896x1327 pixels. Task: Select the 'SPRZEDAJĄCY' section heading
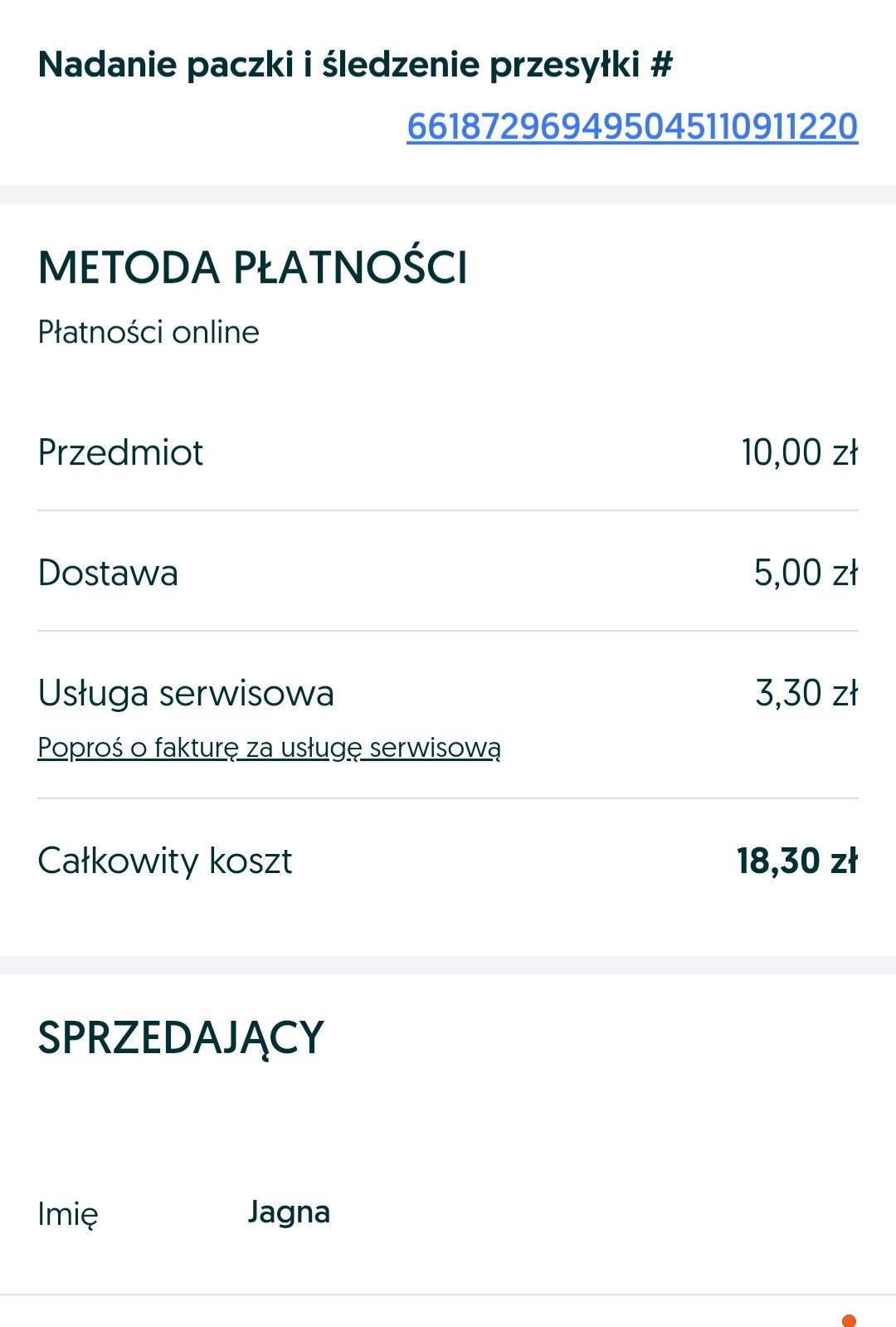pyautogui.click(x=181, y=1038)
